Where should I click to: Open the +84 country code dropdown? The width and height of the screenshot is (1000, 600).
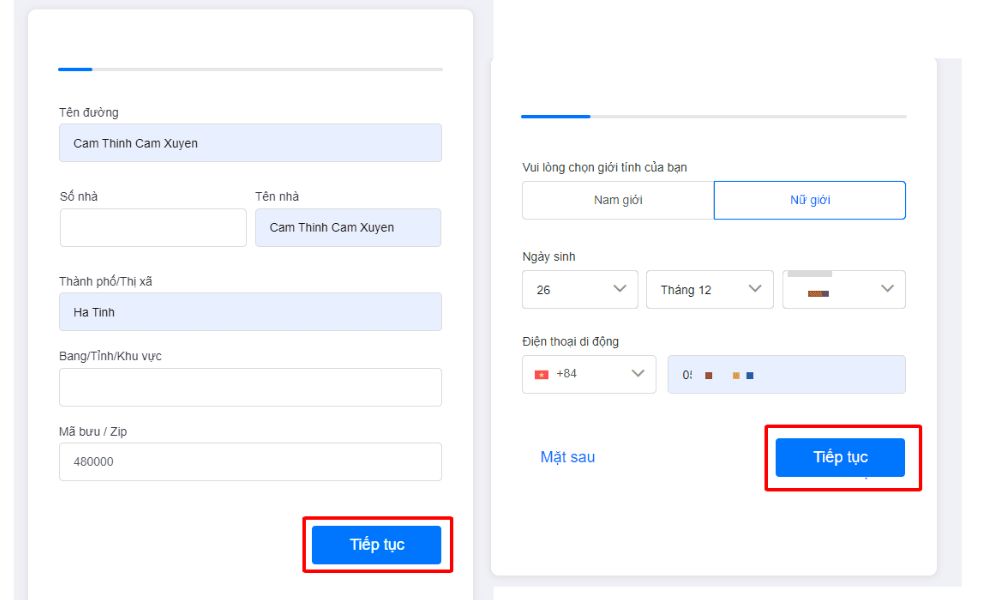(x=589, y=374)
